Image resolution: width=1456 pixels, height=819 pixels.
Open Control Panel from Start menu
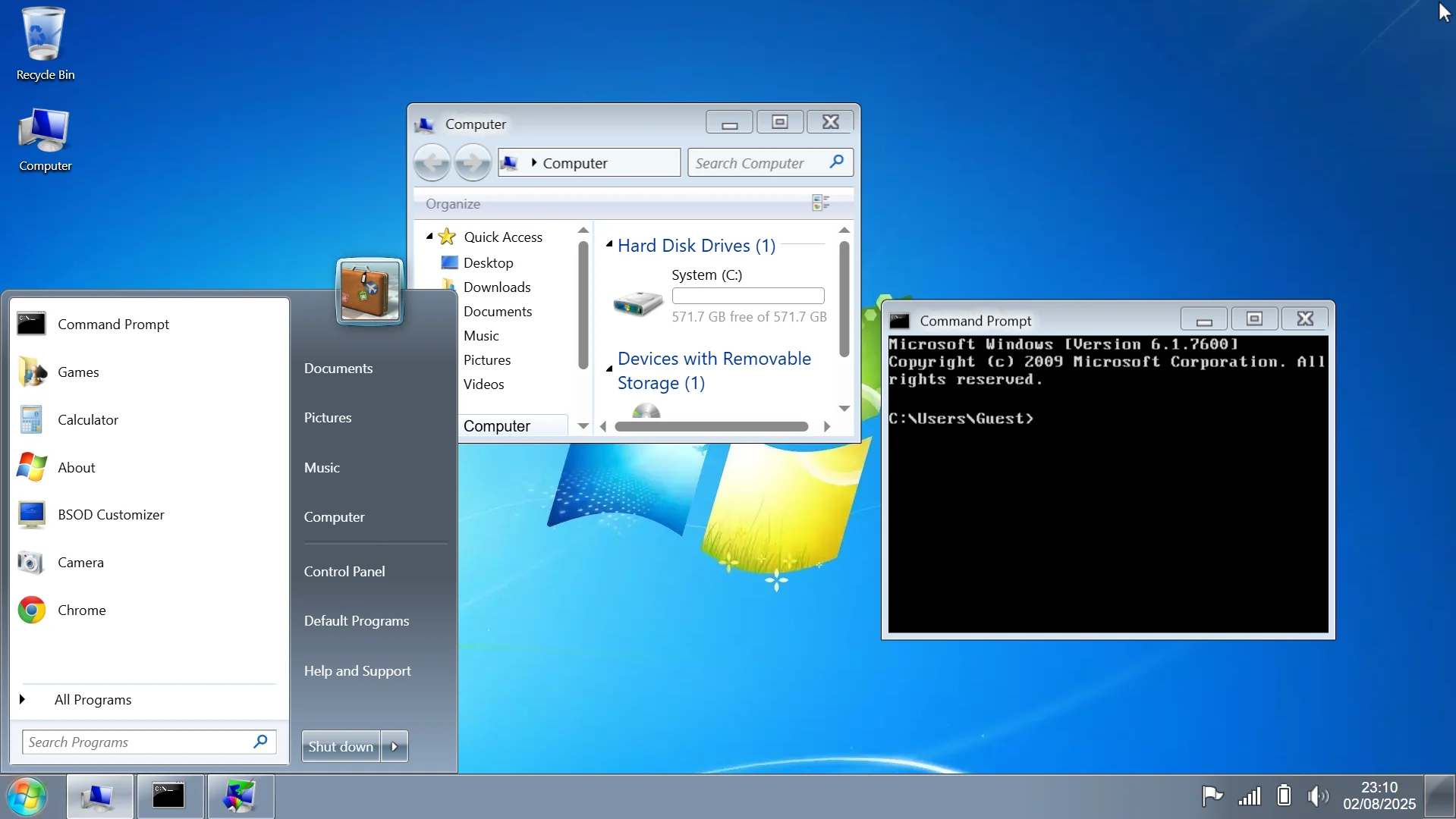click(x=344, y=572)
